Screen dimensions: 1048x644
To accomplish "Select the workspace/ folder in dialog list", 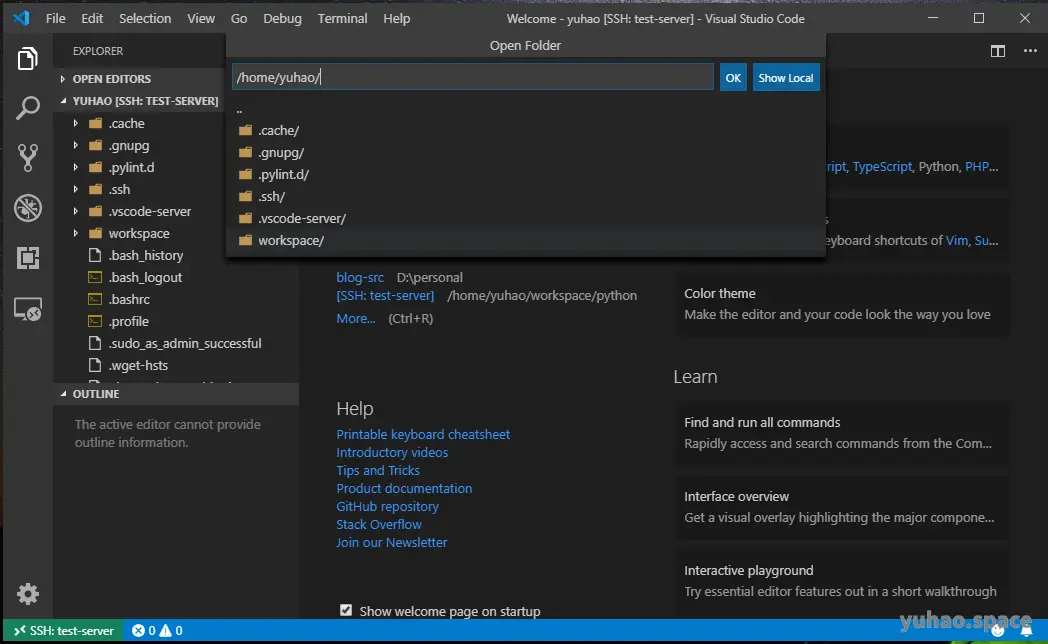I will point(525,240).
